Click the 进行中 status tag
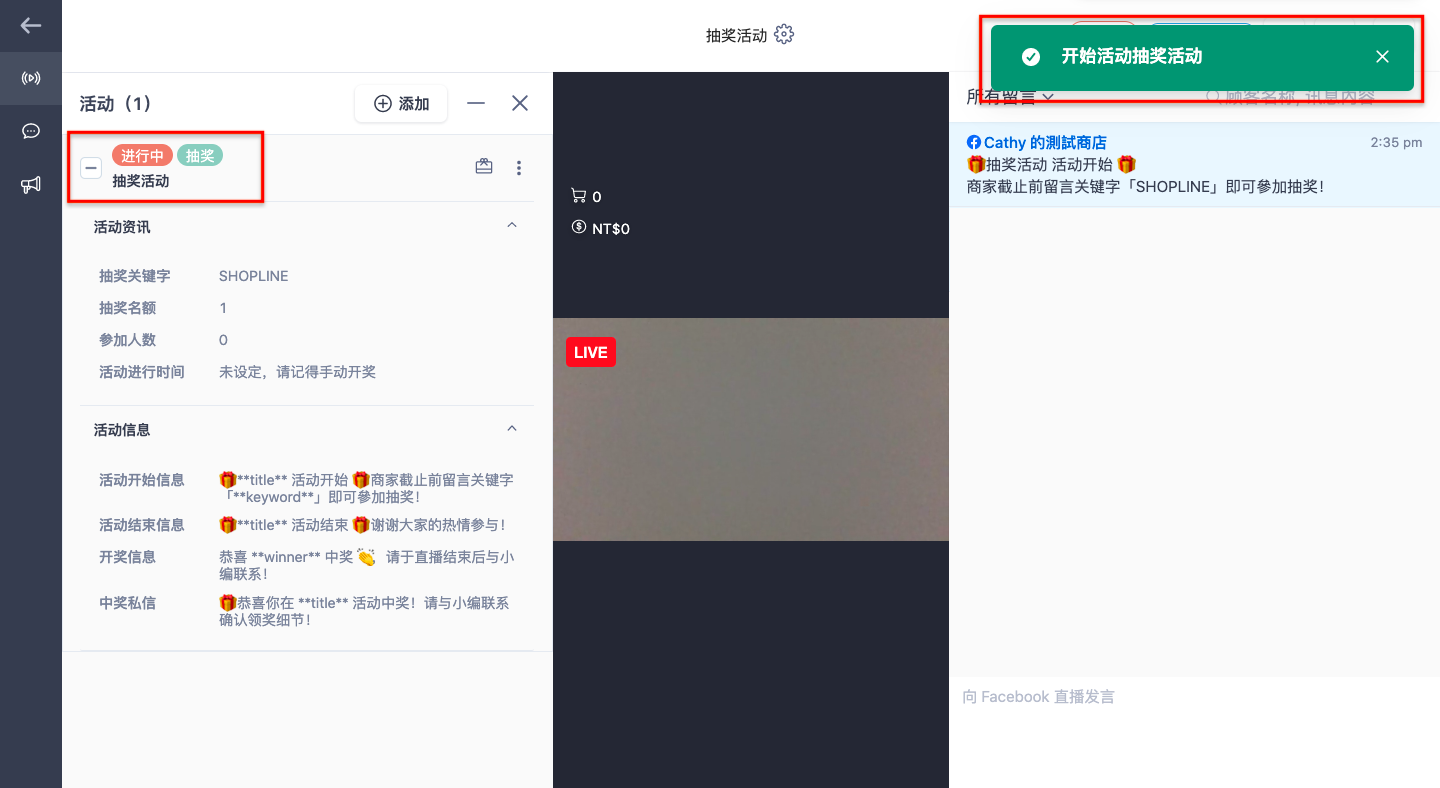1440x788 pixels. 142,156
